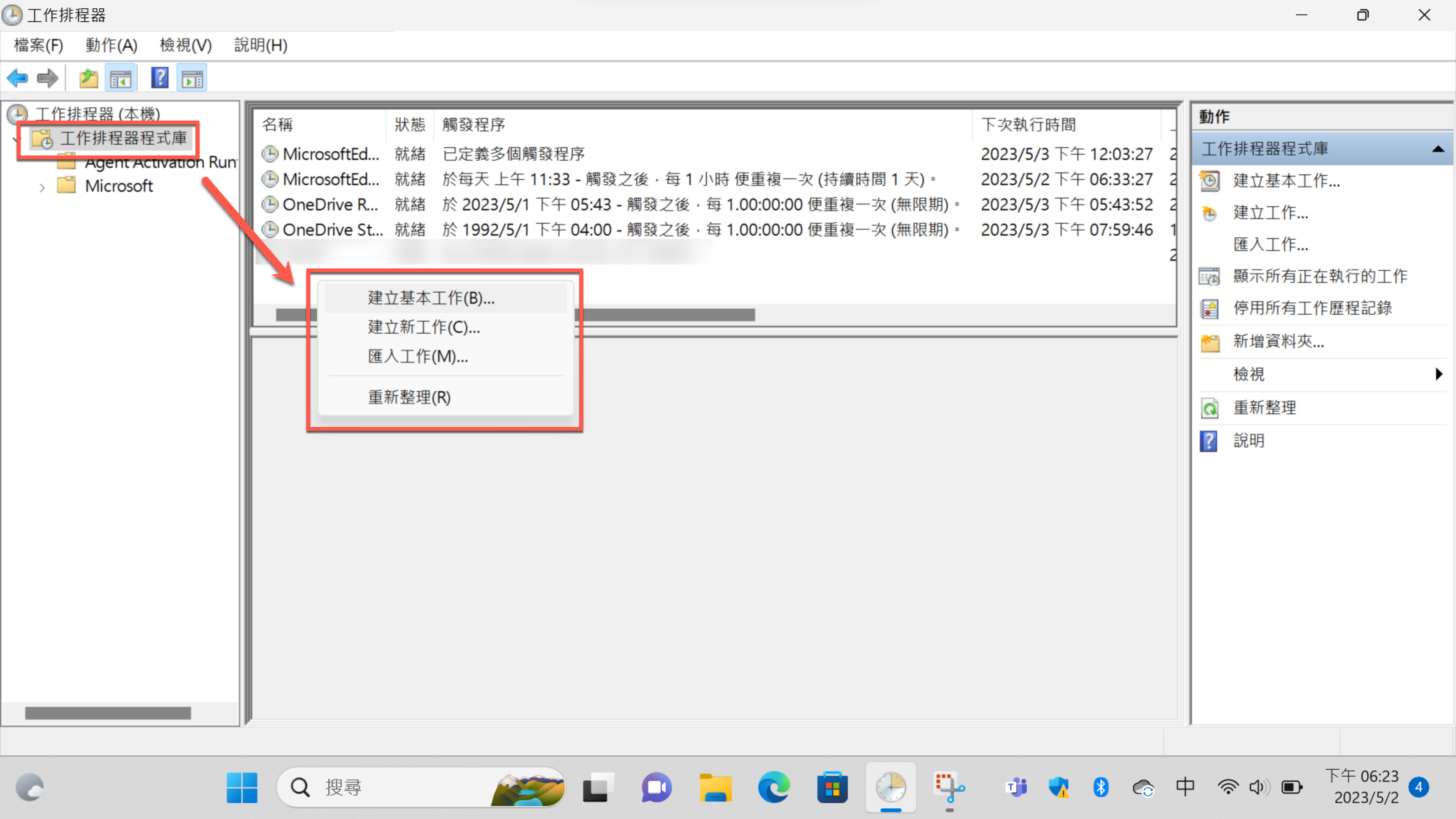The height and width of the screenshot is (819, 1456).
Task: Toggle the show/hide action pane icon
Action: 192,78
